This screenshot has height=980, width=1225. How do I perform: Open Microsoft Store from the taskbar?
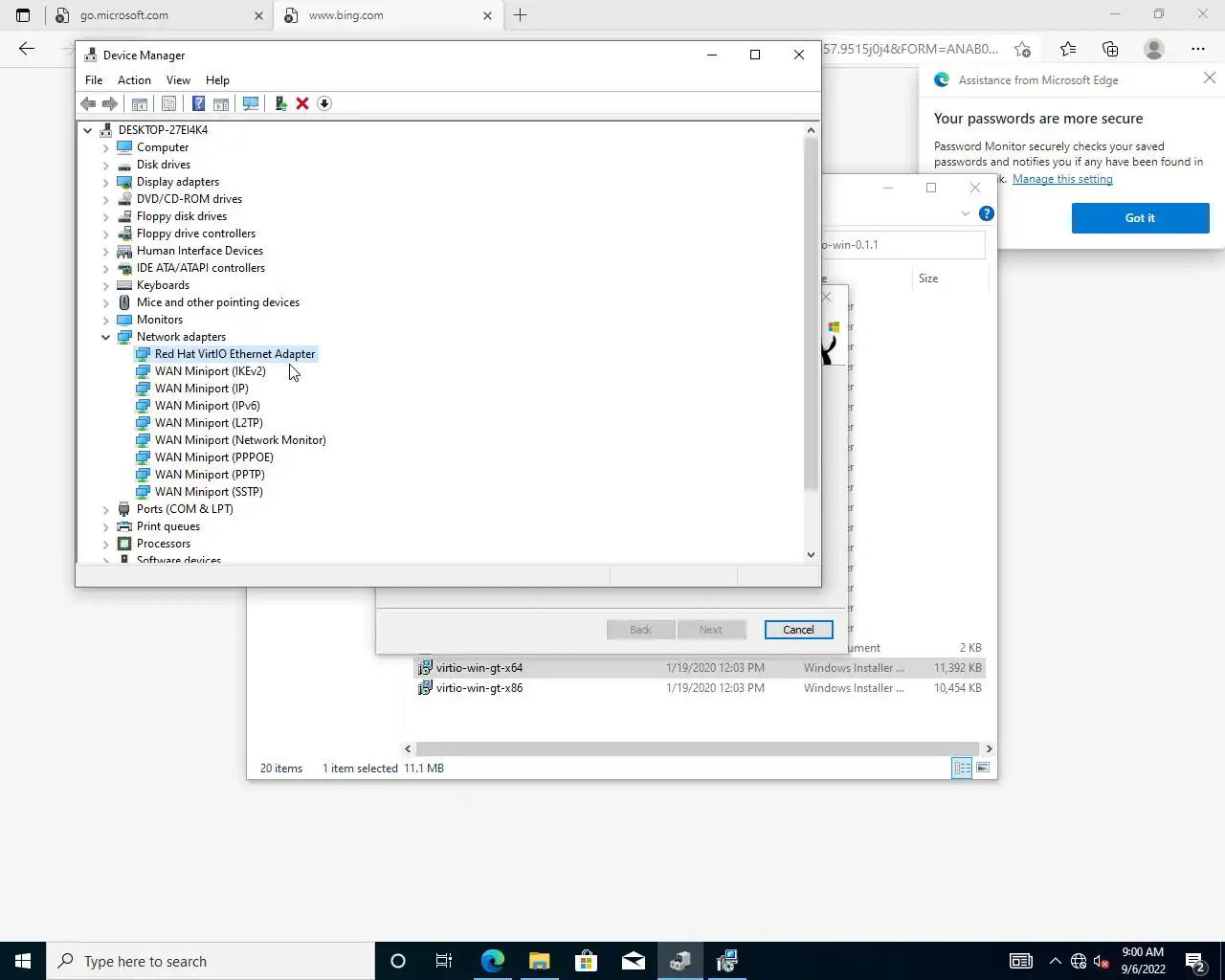tap(587, 961)
